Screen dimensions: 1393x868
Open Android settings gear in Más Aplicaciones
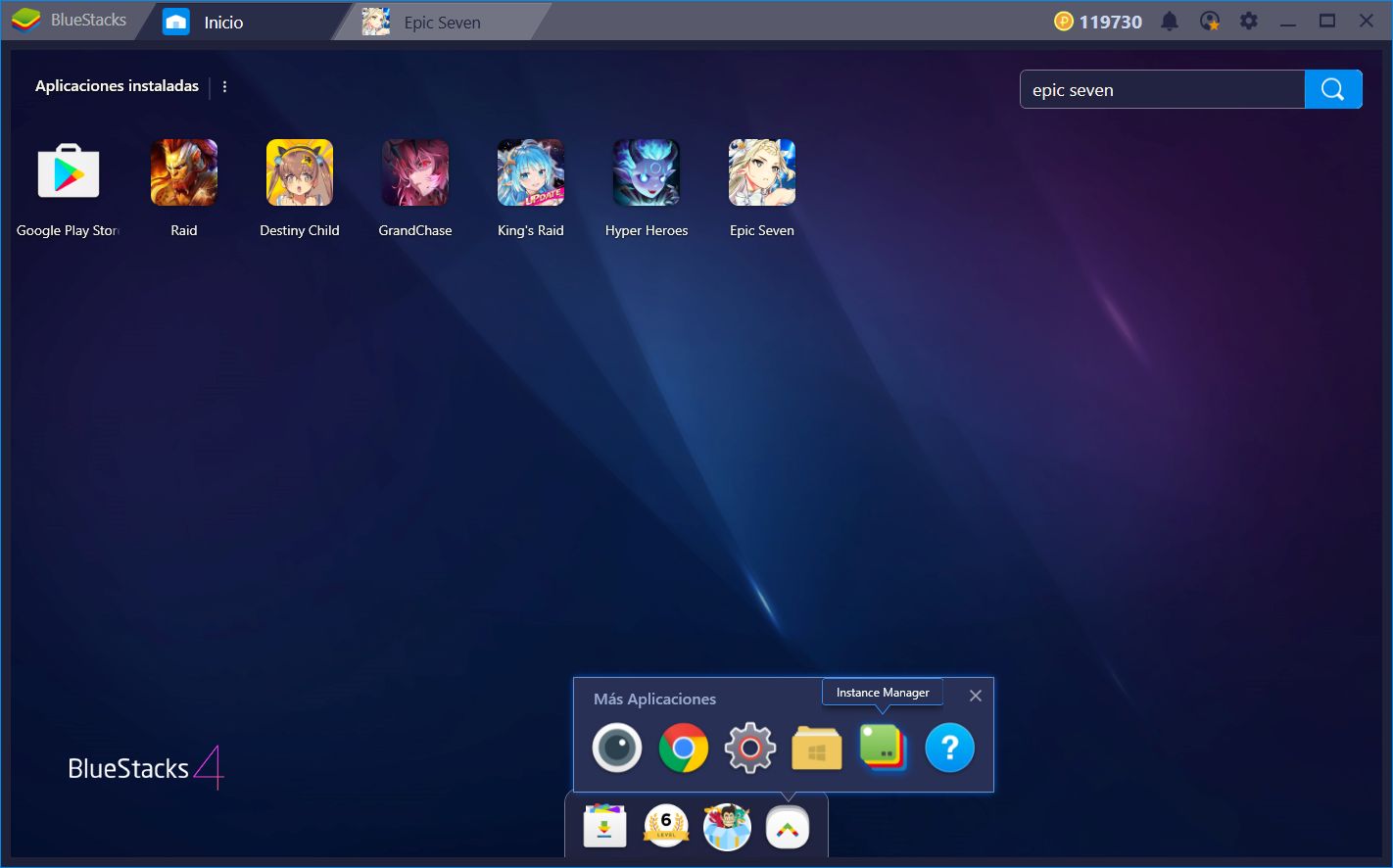(750, 748)
